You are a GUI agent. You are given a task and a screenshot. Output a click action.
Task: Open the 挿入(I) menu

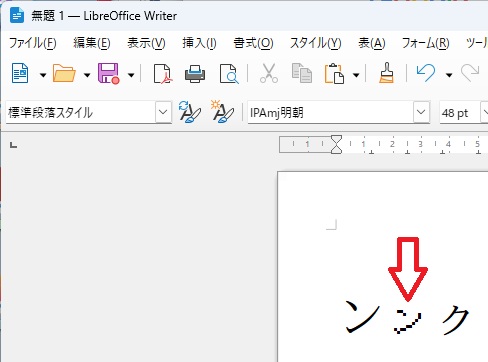[x=199, y=43]
